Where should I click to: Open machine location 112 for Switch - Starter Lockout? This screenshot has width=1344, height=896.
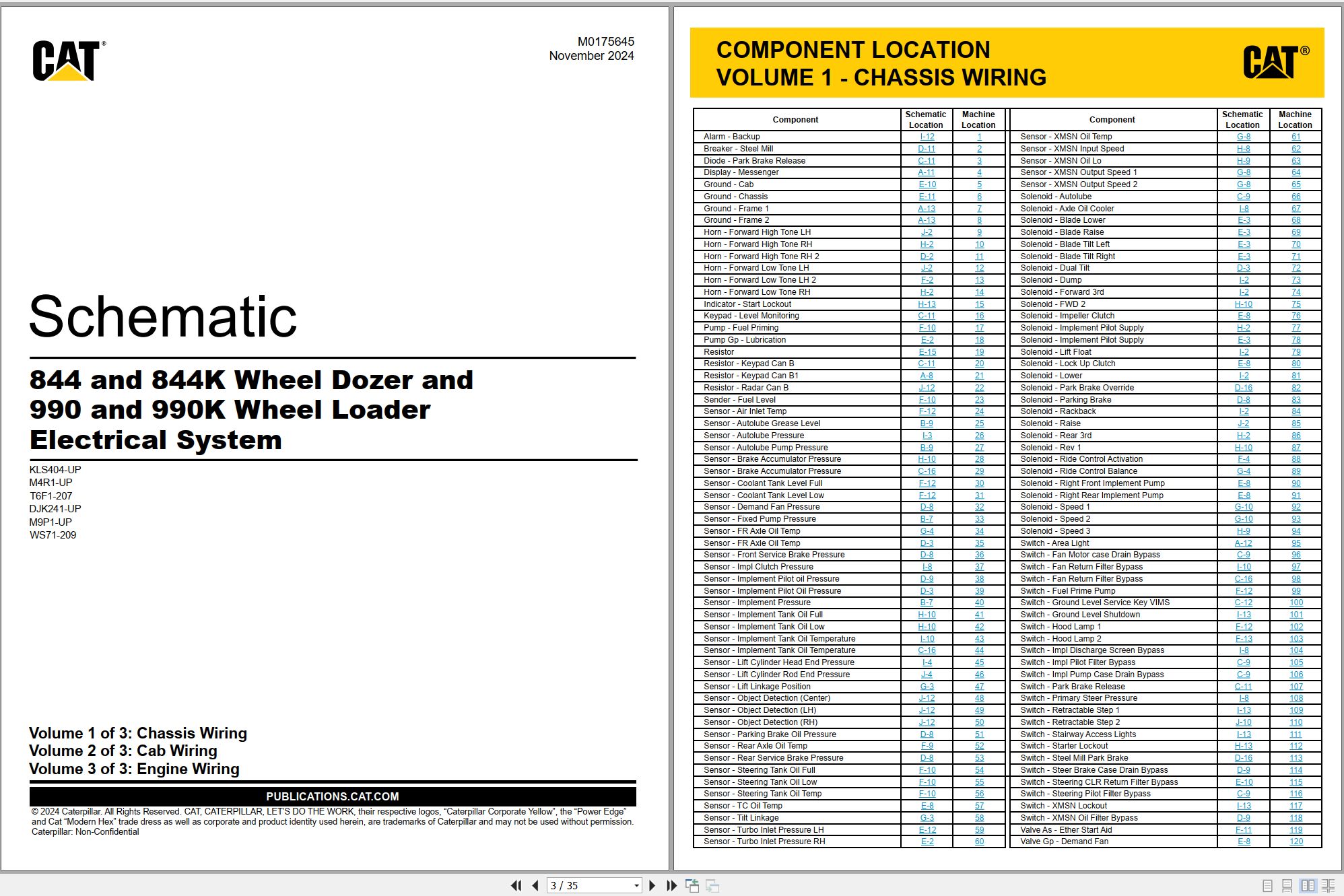pyautogui.click(x=1296, y=746)
